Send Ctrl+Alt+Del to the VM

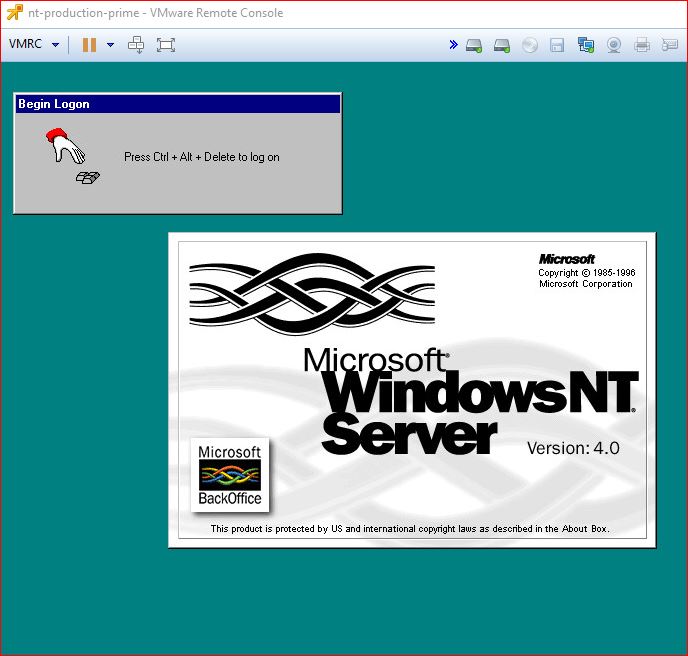click(136, 45)
